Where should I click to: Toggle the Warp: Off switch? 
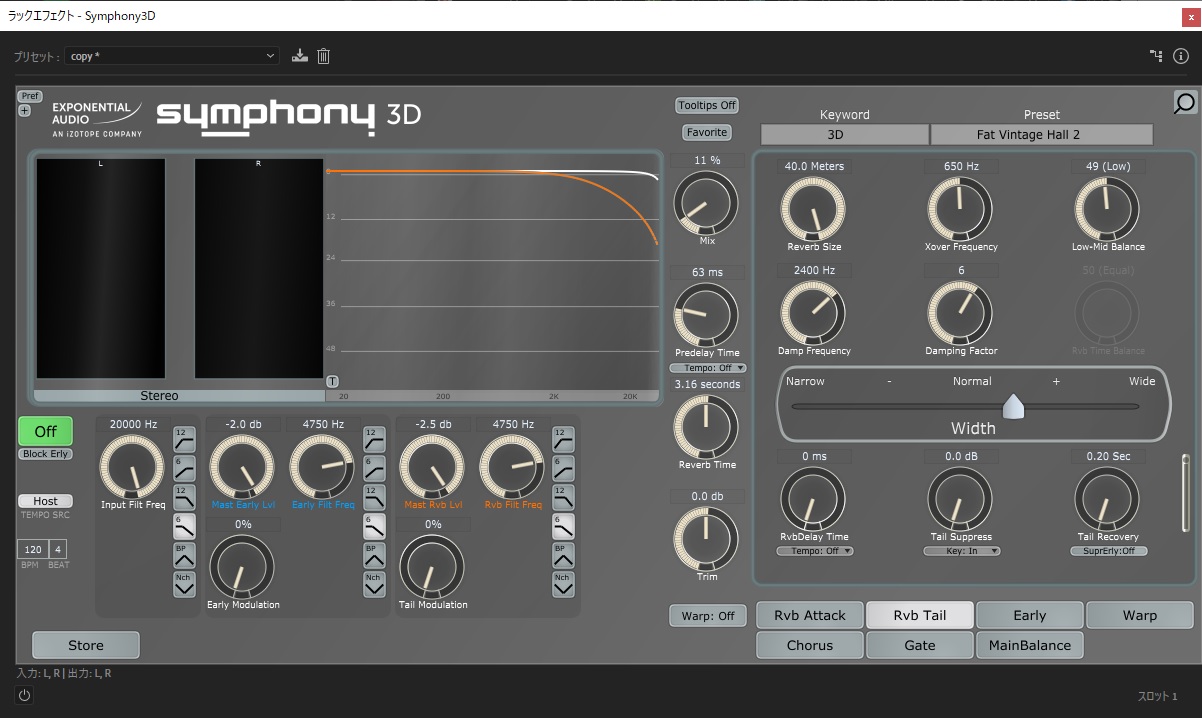pos(707,616)
